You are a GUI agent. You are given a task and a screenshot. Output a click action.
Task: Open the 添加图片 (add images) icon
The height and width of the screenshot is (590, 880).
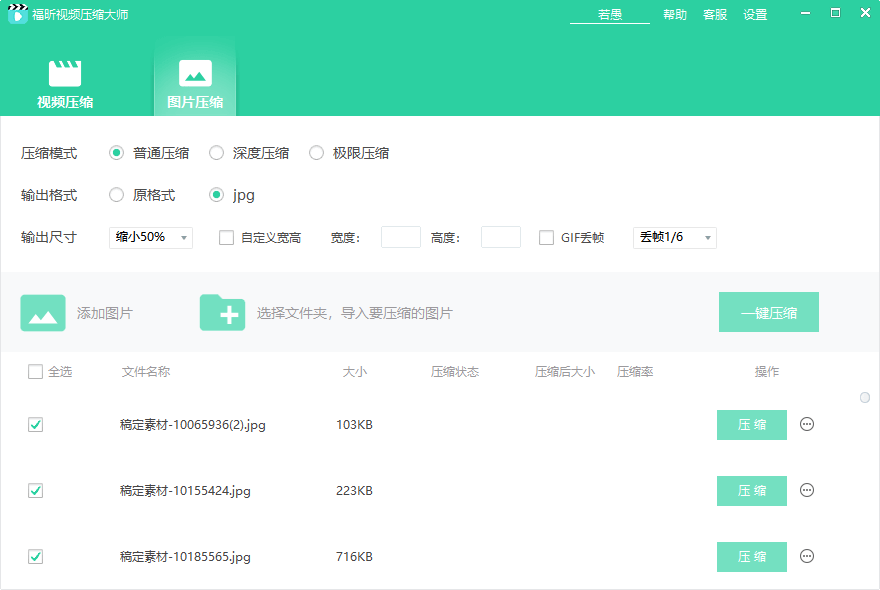tap(43, 311)
